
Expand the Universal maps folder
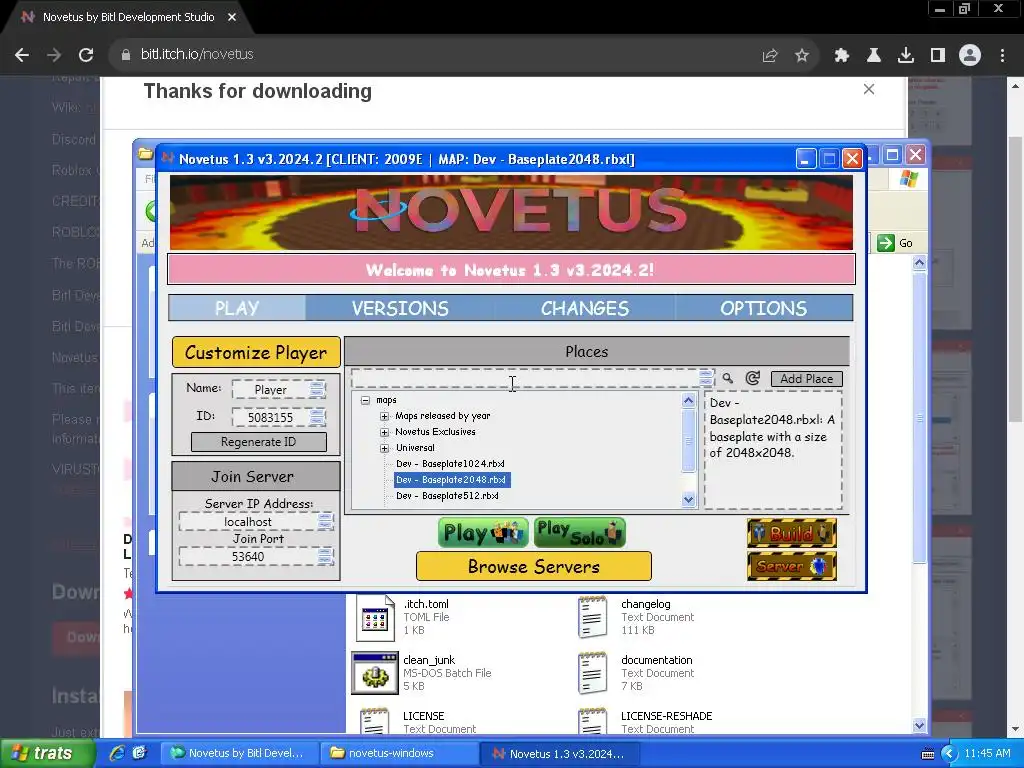click(385, 448)
